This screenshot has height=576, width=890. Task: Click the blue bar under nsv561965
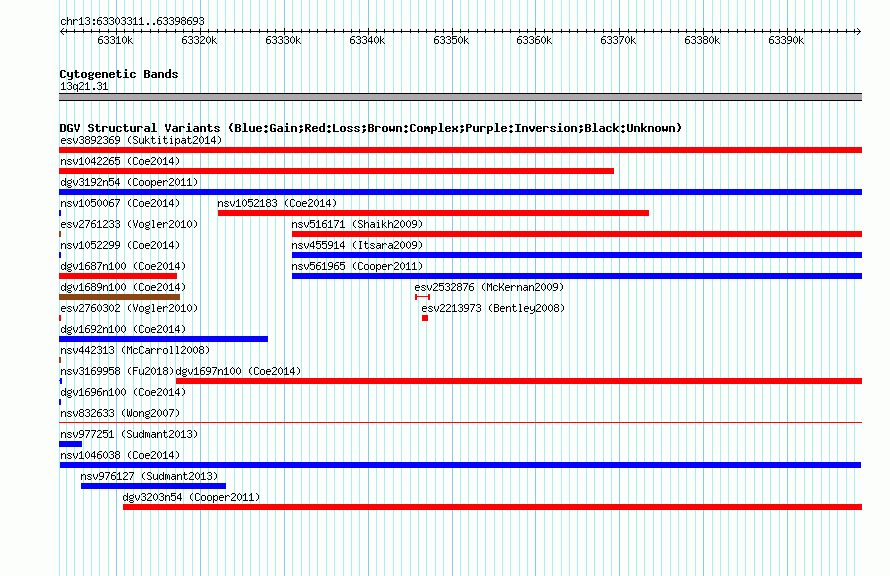[x=577, y=276]
